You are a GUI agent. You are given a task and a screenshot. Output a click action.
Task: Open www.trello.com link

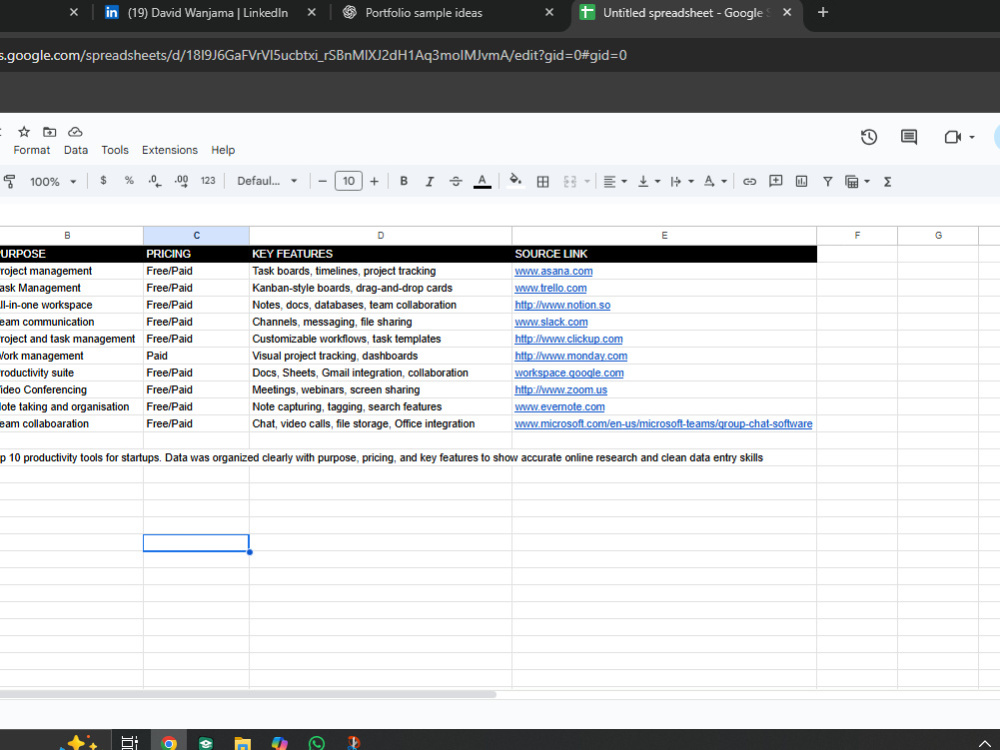pos(550,288)
